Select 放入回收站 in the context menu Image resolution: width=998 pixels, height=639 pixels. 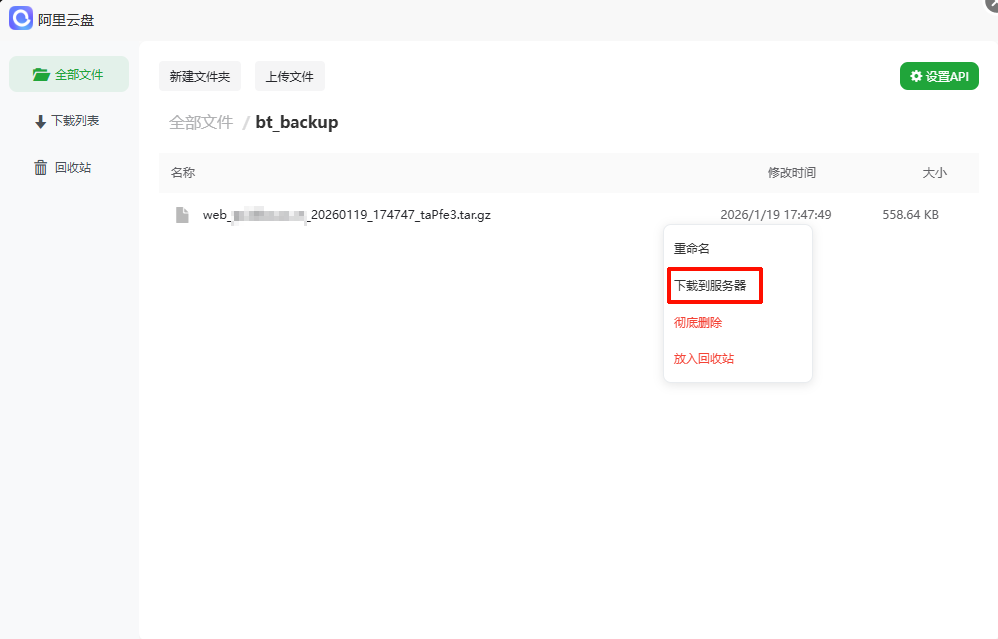704,359
